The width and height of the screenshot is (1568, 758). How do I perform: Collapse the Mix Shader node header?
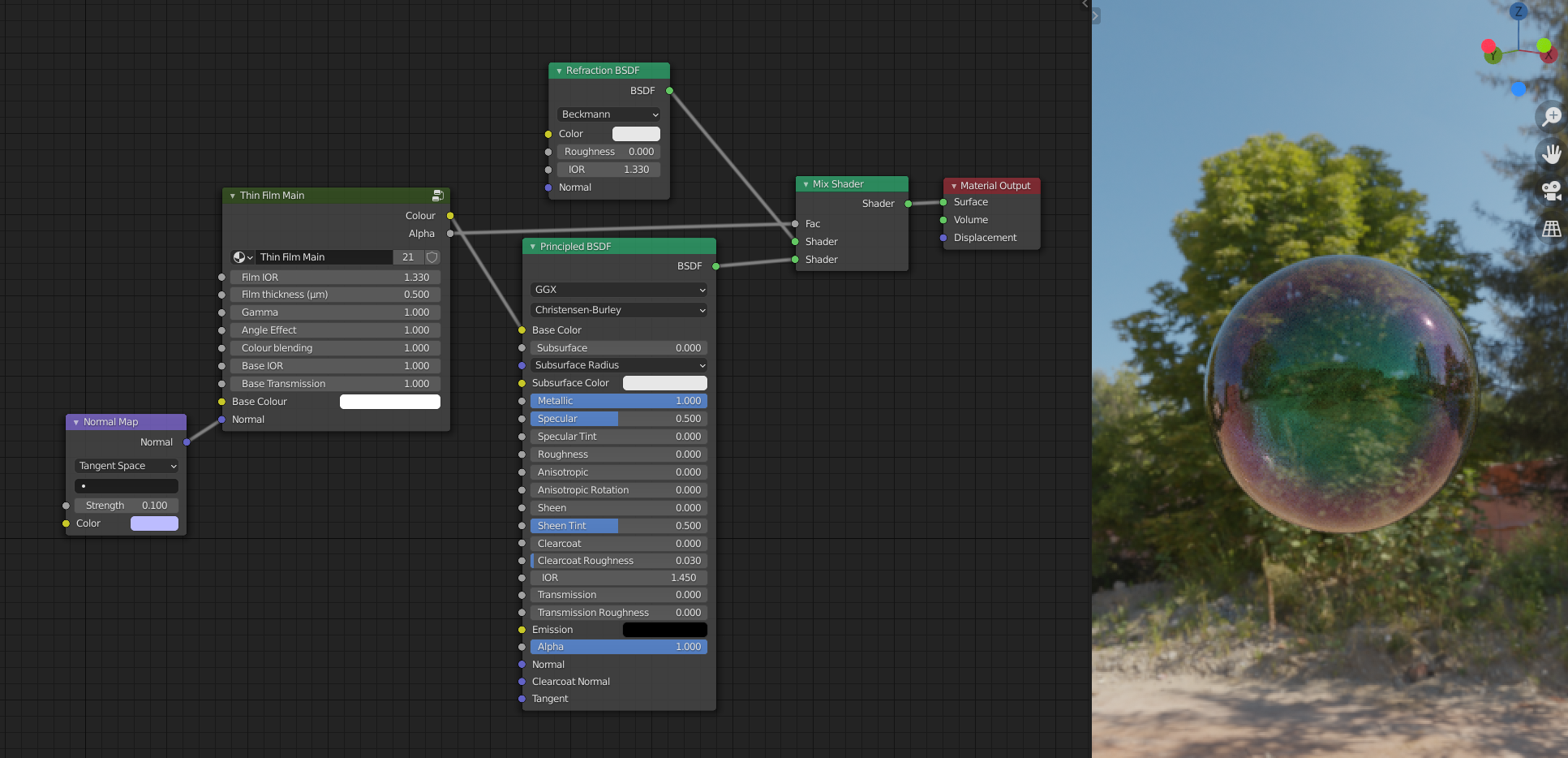pos(805,184)
